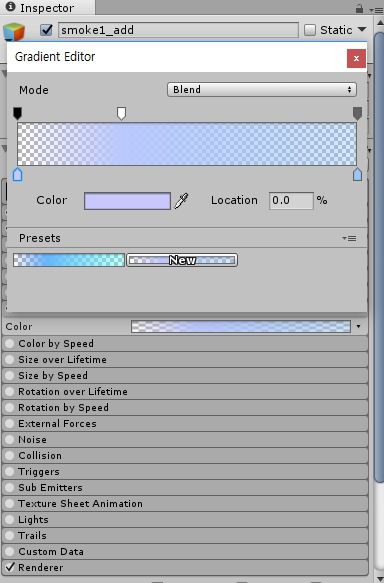The height and width of the screenshot is (583, 384).
Task: Click the Inspector lock icon
Action: point(359,9)
